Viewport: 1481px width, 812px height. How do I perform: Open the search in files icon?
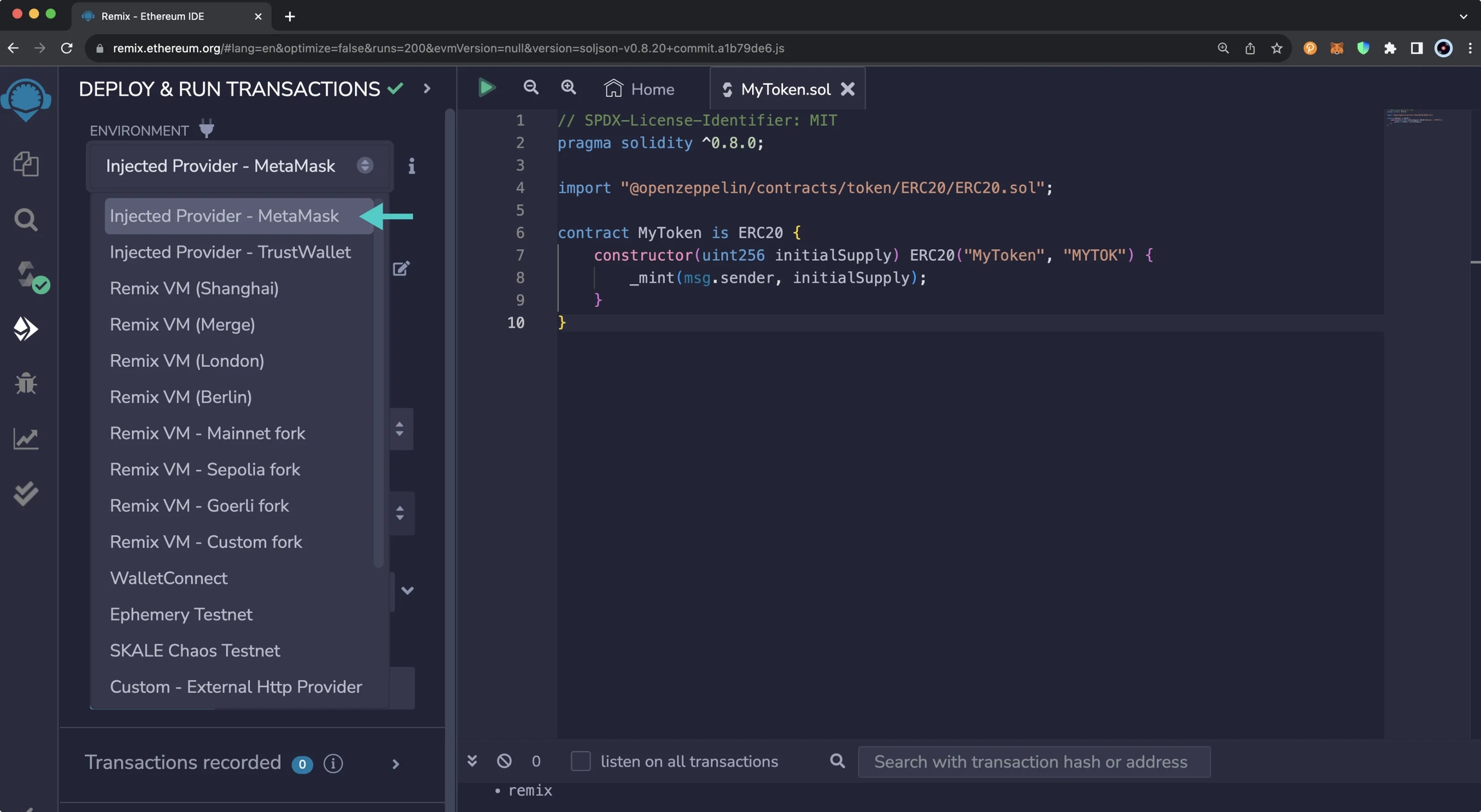[x=26, y=220]
